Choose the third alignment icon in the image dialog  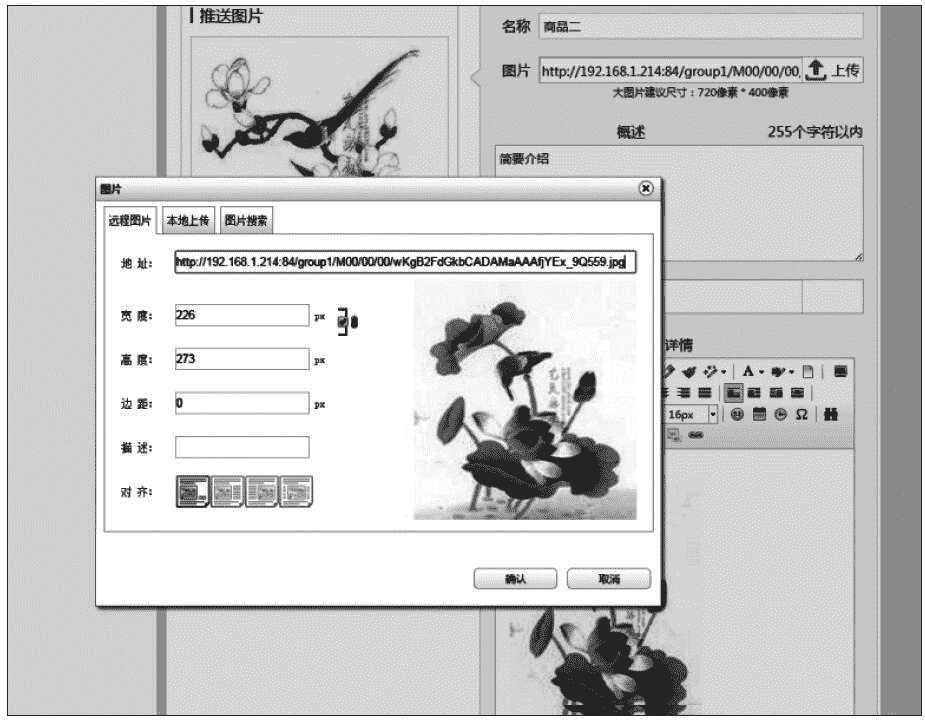(x=261, y=490)
